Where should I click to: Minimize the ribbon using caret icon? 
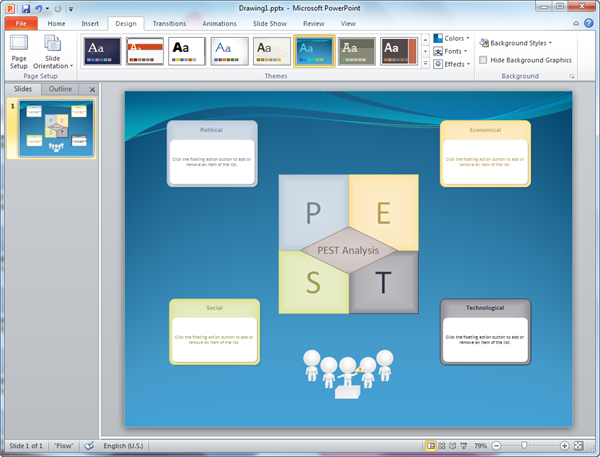(x=576, y=24)
